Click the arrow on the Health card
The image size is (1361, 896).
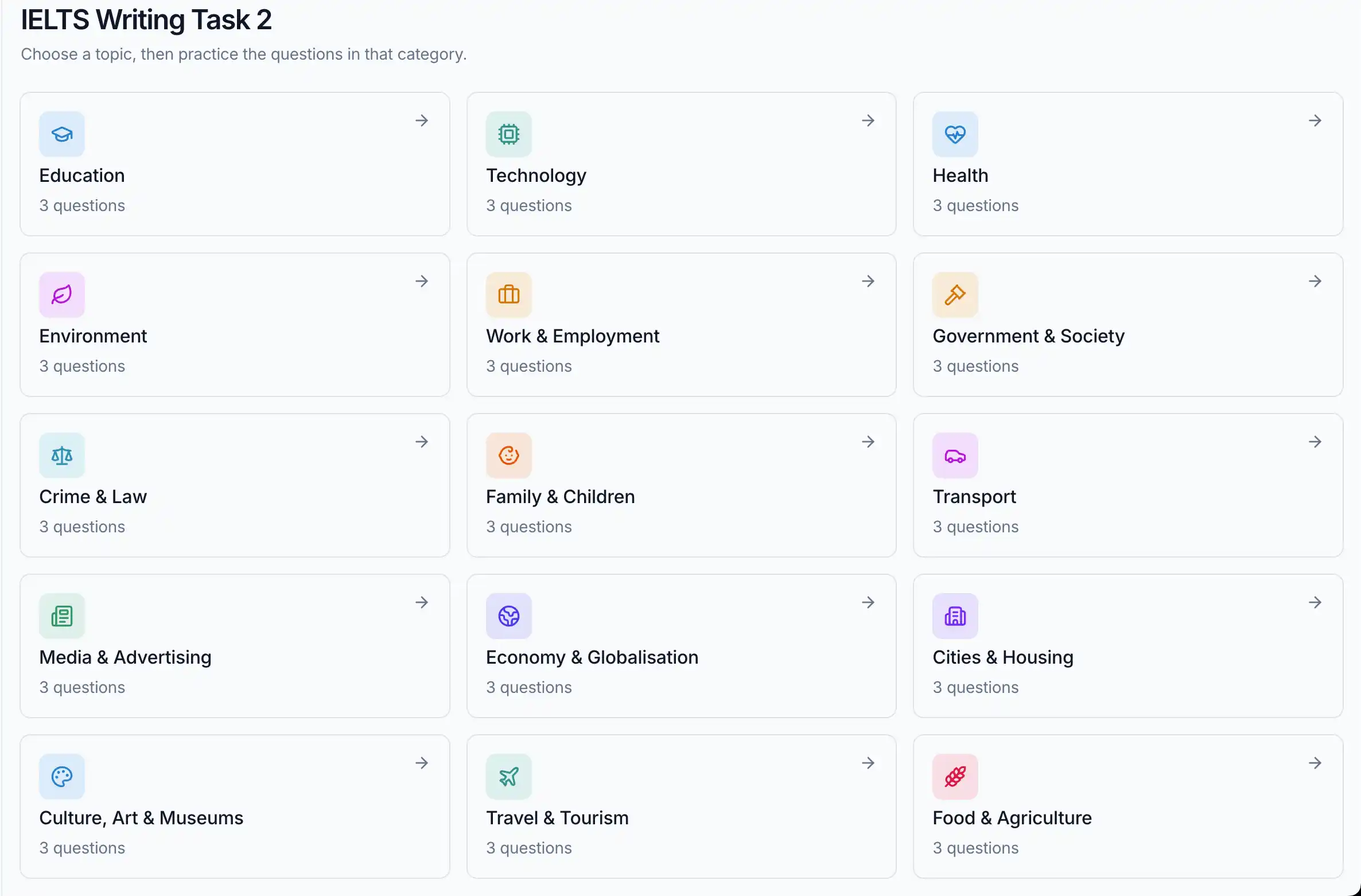tap(1315, 120)
